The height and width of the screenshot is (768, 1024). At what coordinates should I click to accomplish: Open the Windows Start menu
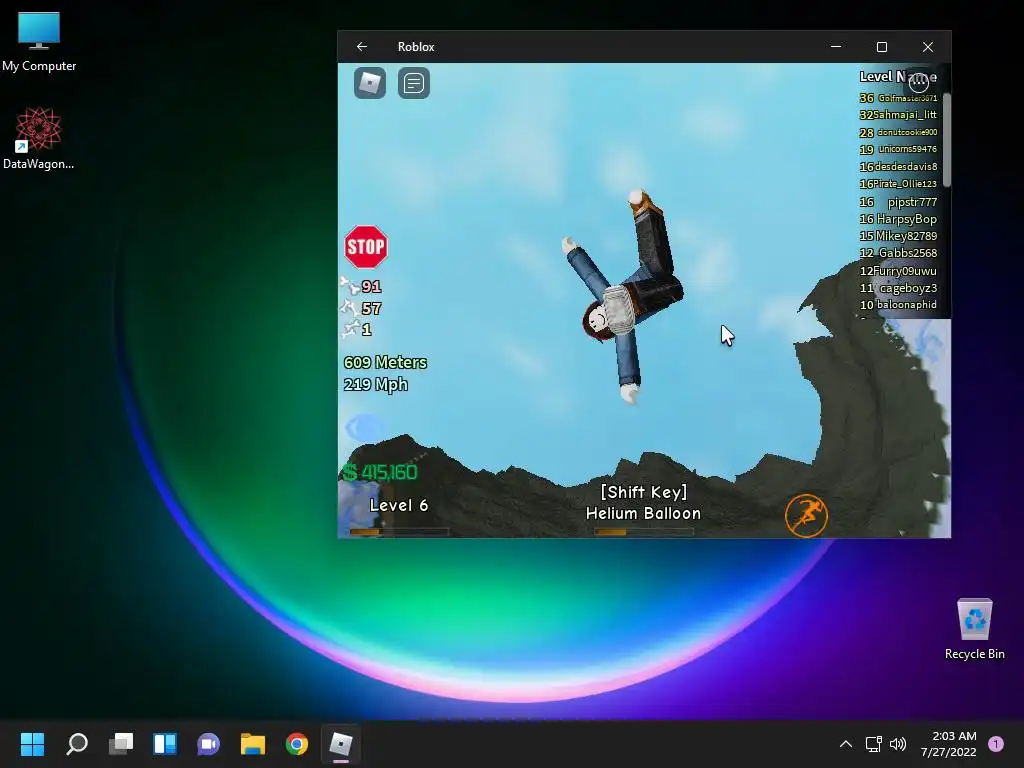(32, 744)
